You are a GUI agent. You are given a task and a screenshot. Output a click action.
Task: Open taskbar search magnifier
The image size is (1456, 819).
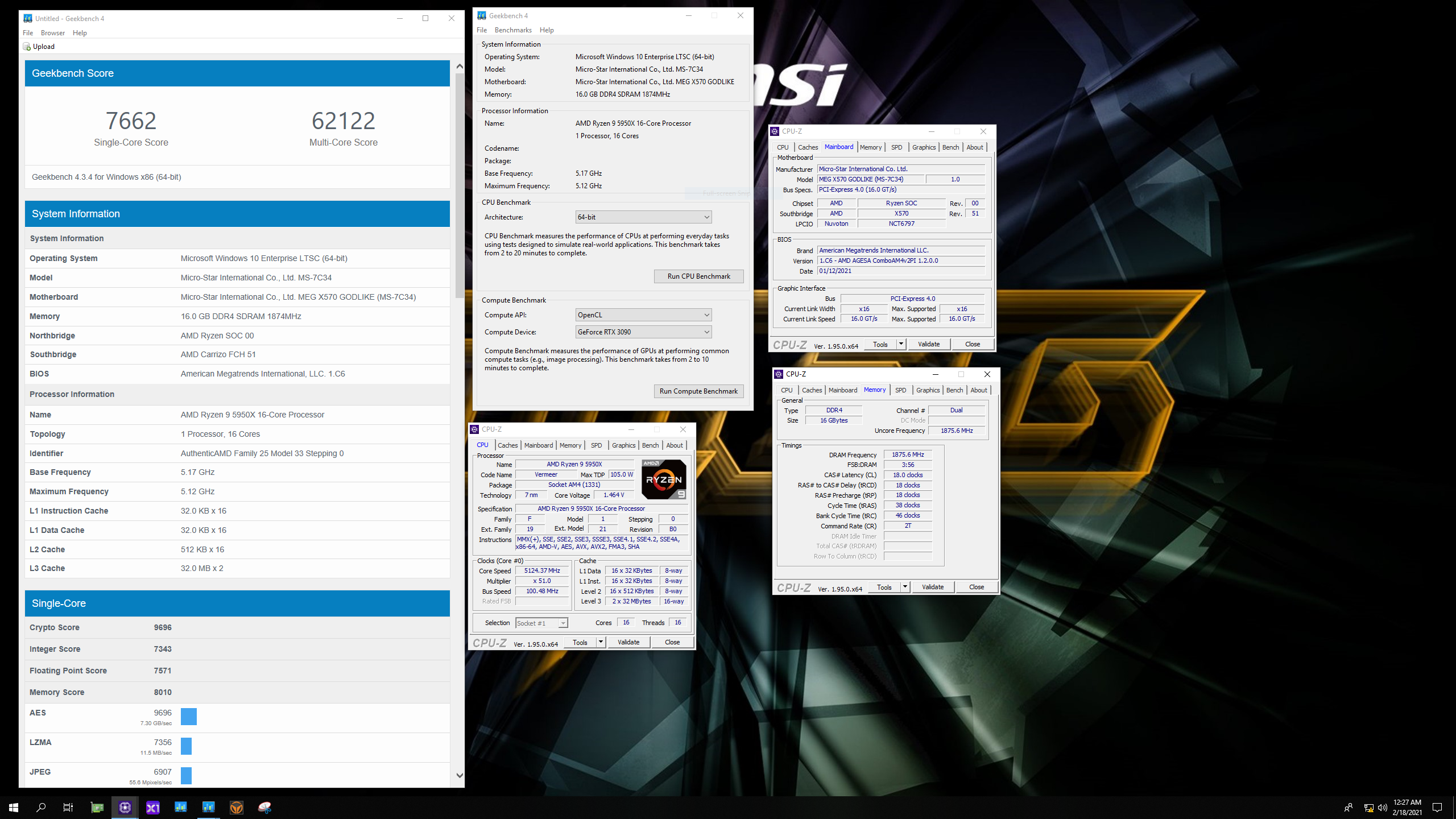click(41, 807)
